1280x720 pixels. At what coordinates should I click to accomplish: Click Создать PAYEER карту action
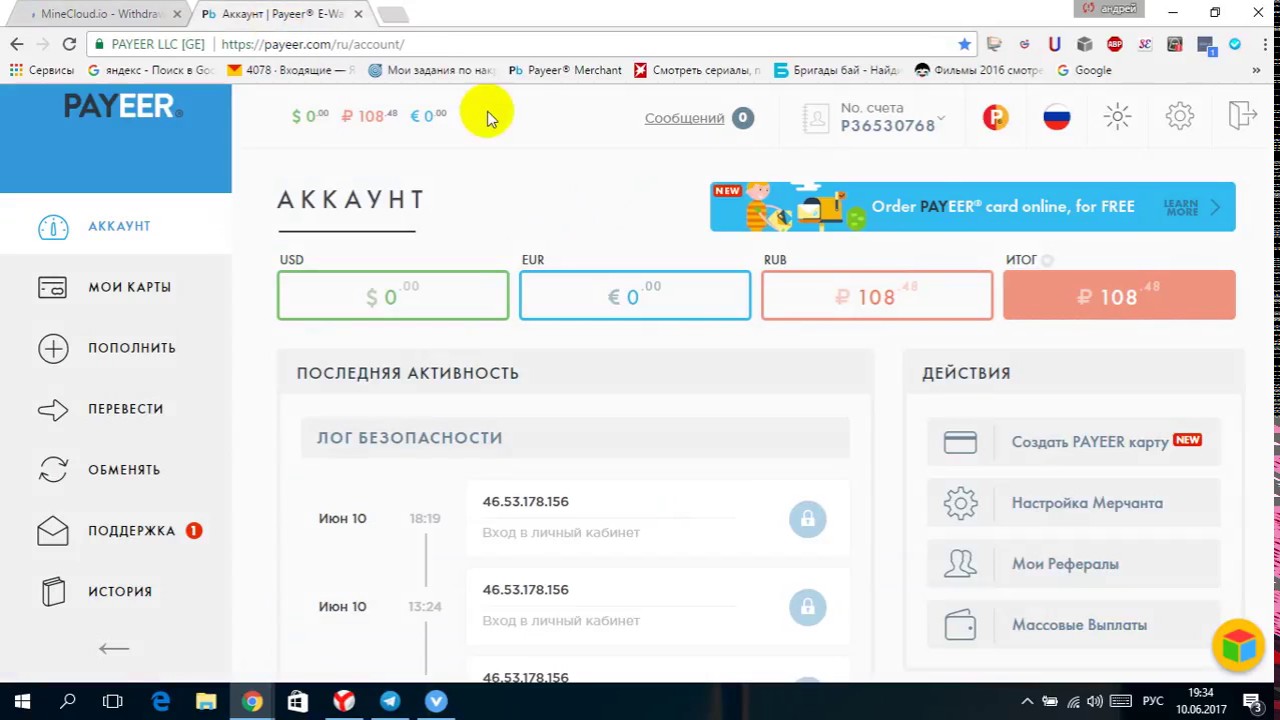[1074, 442]
